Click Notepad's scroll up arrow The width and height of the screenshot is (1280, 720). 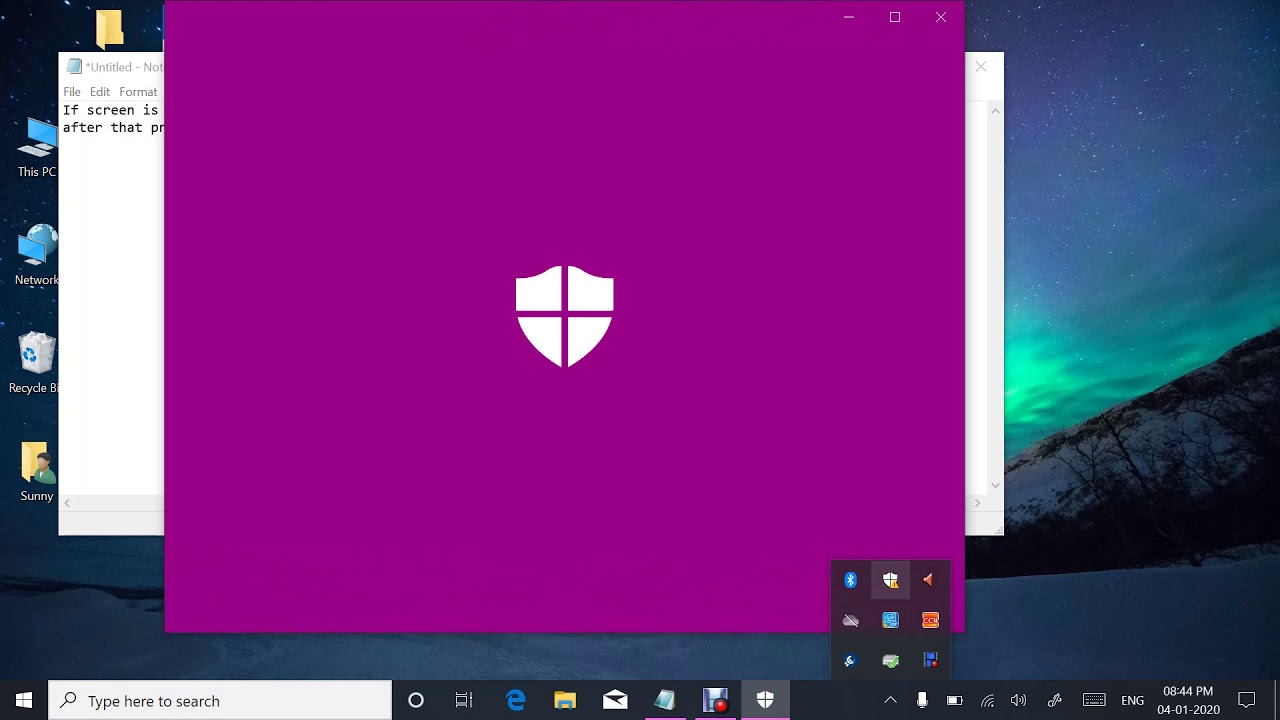995,110
